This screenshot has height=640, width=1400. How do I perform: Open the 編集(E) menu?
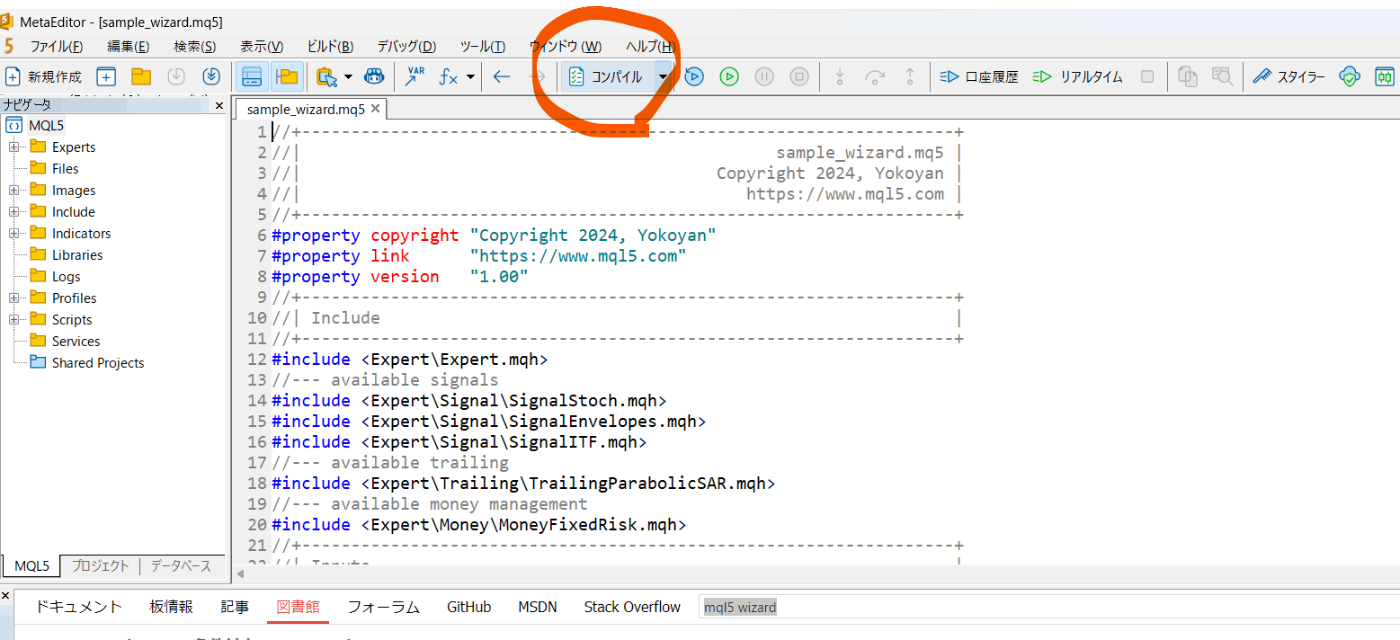[128, 46]
